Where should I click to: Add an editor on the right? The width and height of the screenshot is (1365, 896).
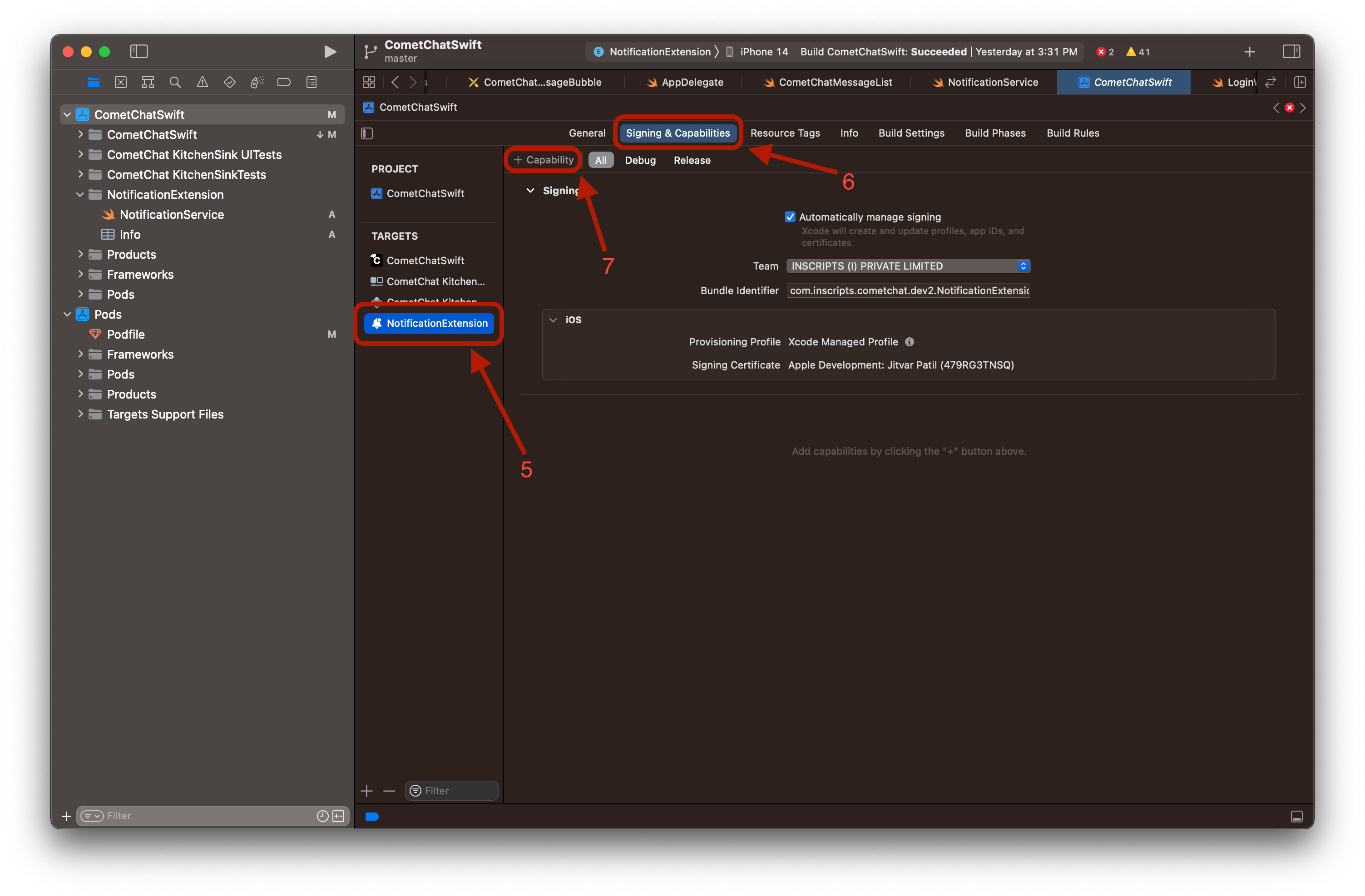pos(1300,82)
